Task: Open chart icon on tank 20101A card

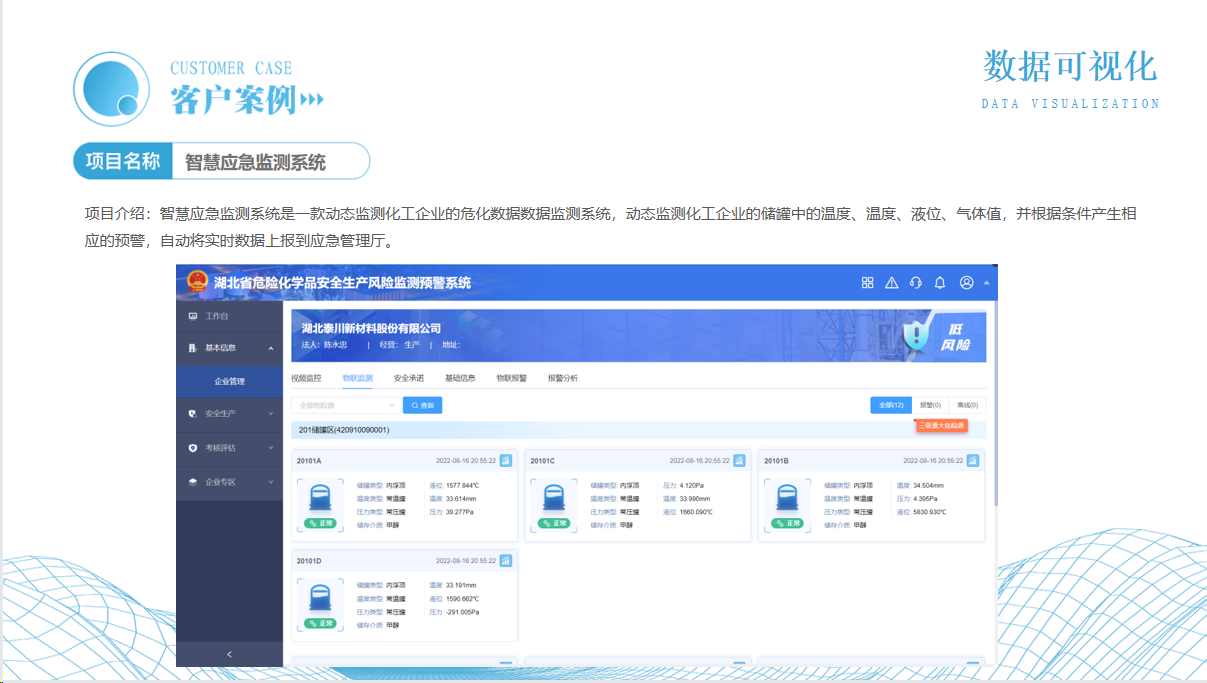Action: [505, 461]
